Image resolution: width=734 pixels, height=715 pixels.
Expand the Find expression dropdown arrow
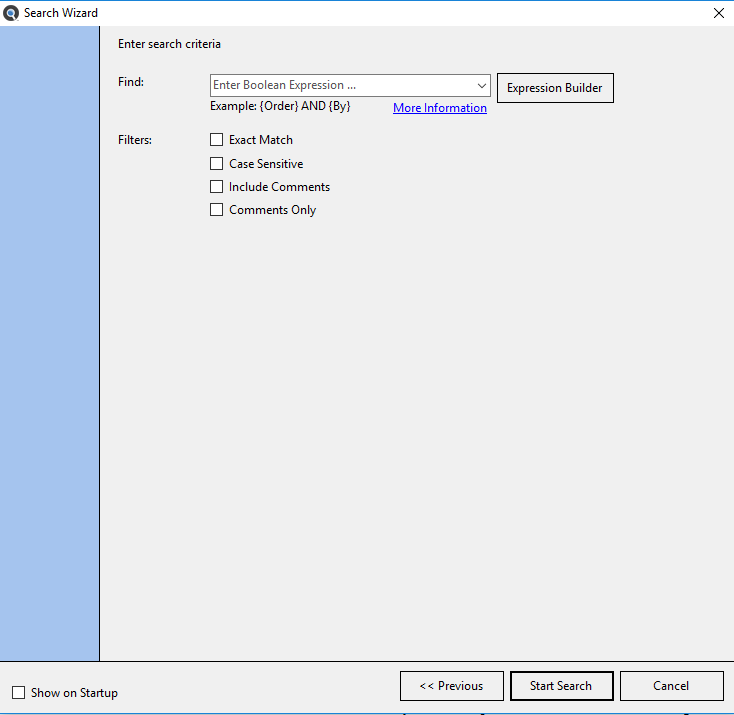pos(481,86)
